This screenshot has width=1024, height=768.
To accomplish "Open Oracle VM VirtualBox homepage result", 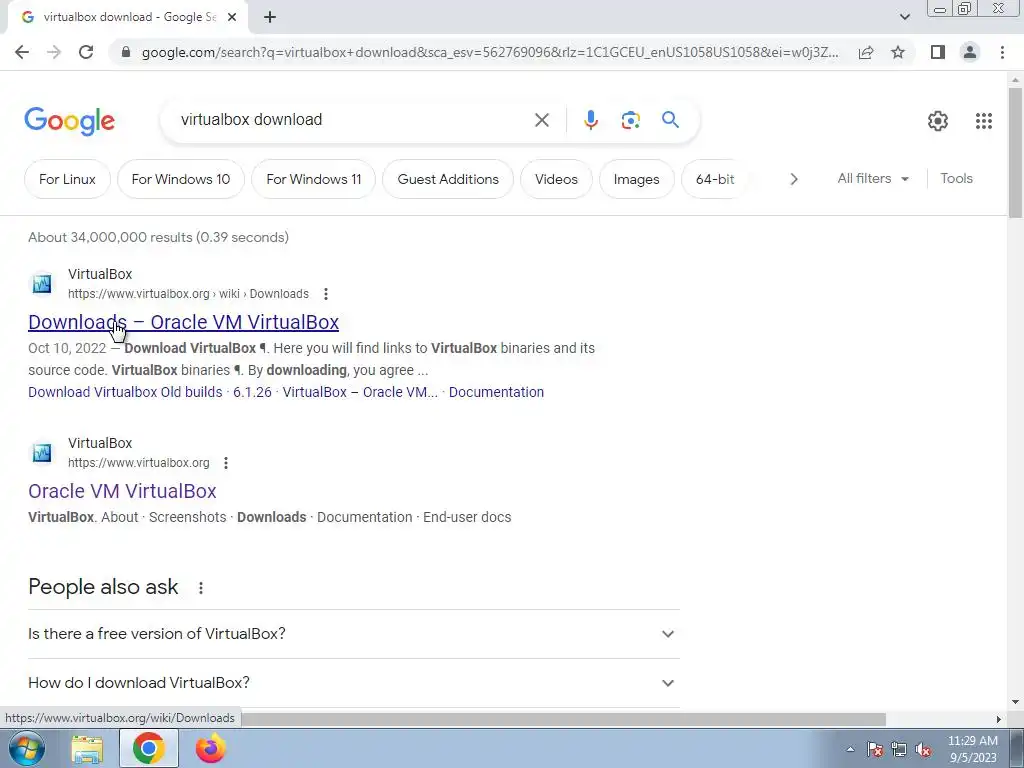I will pyautogui.click(x=122, y=491).
